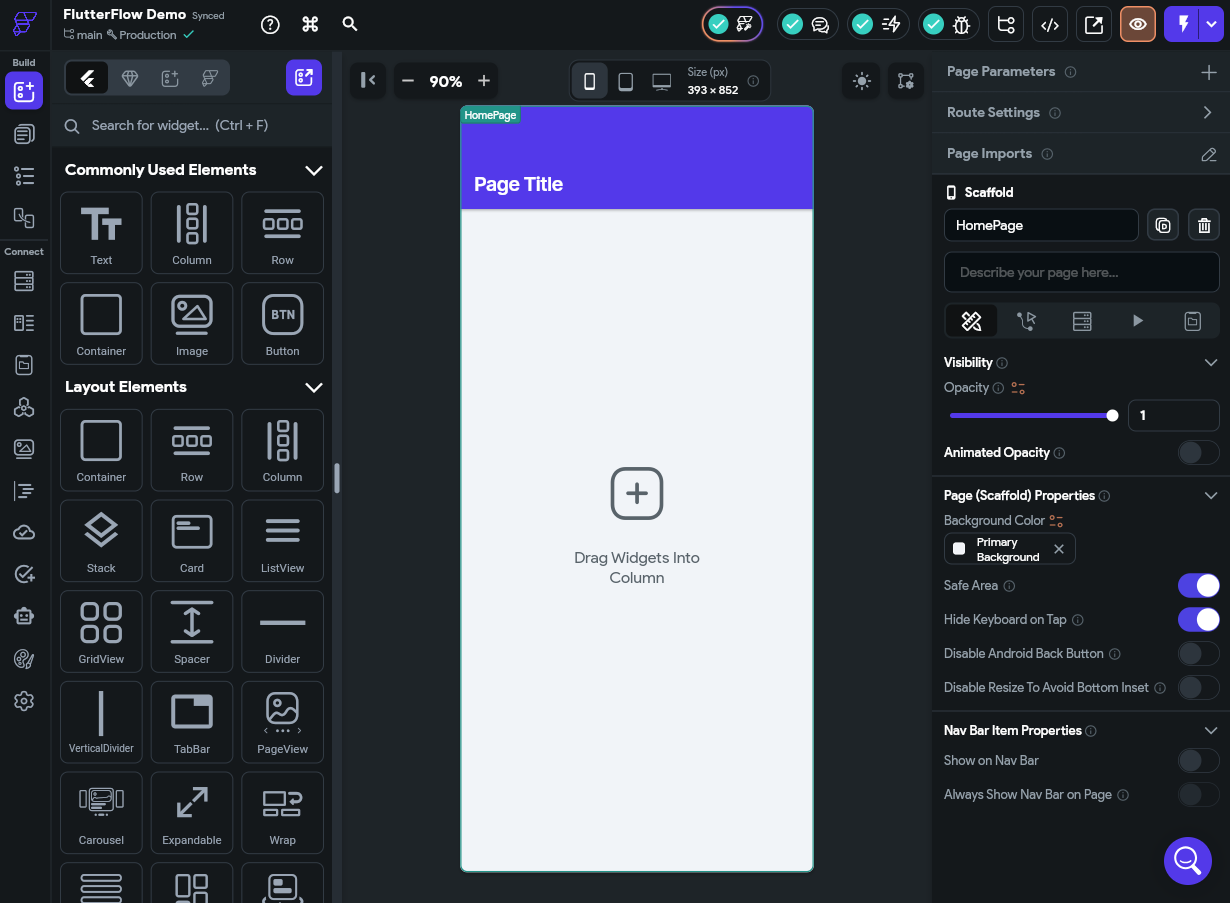Click the search icon in top bar
This screenshot has width=1230, height=903.
(350, 24)
